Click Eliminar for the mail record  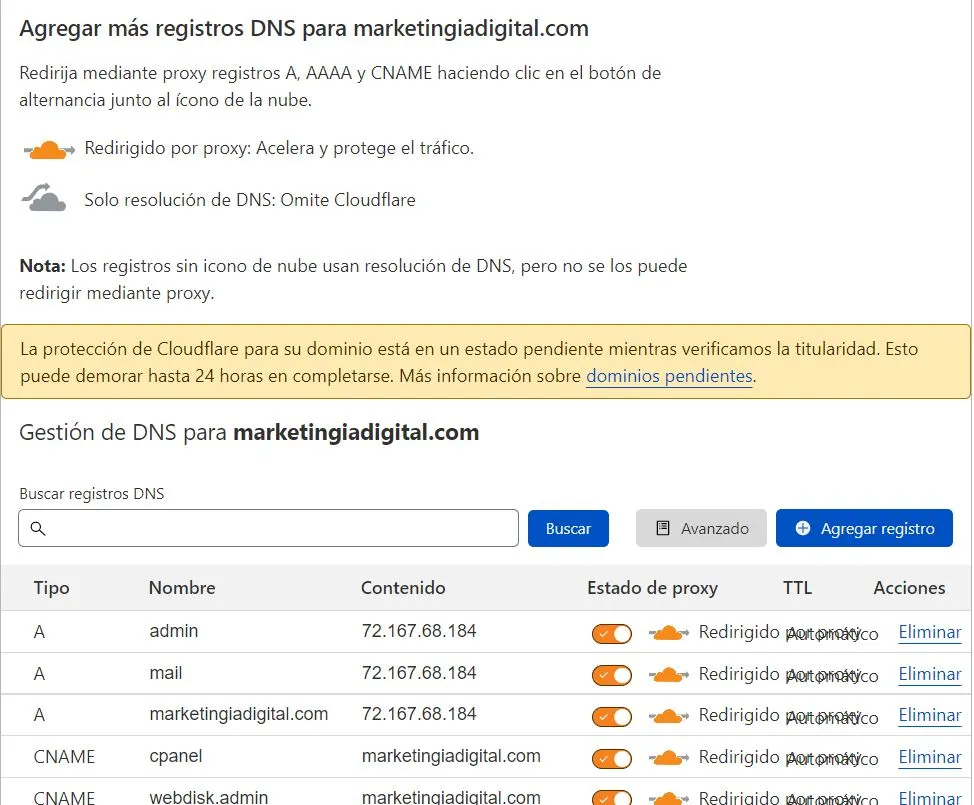(930, 674)
